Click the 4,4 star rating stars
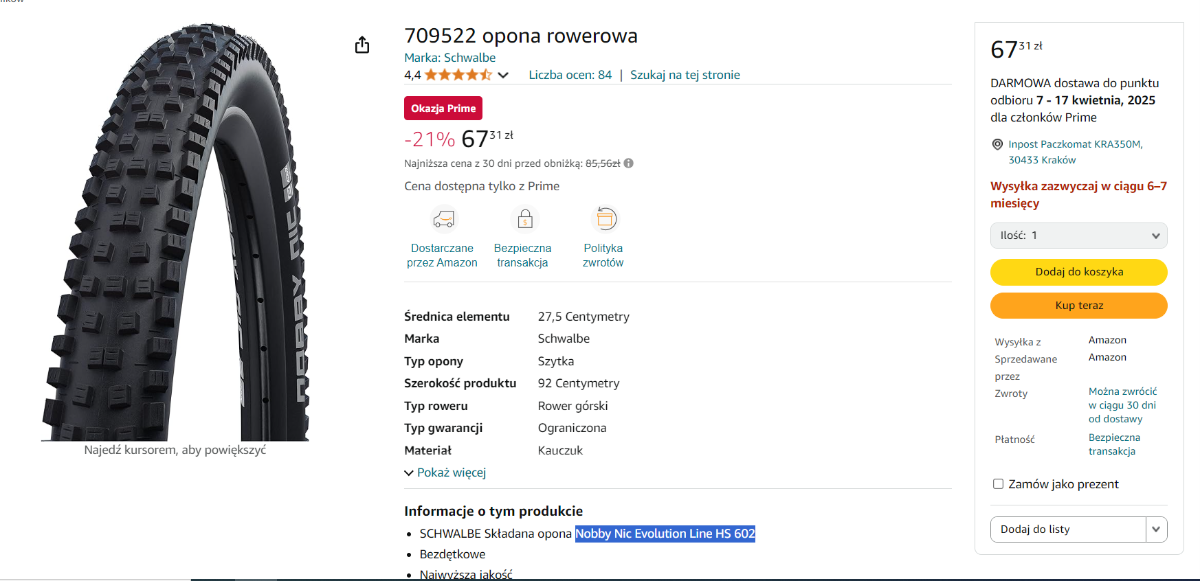This screenshot has height=581, width=1200. [x=458, y=75]
